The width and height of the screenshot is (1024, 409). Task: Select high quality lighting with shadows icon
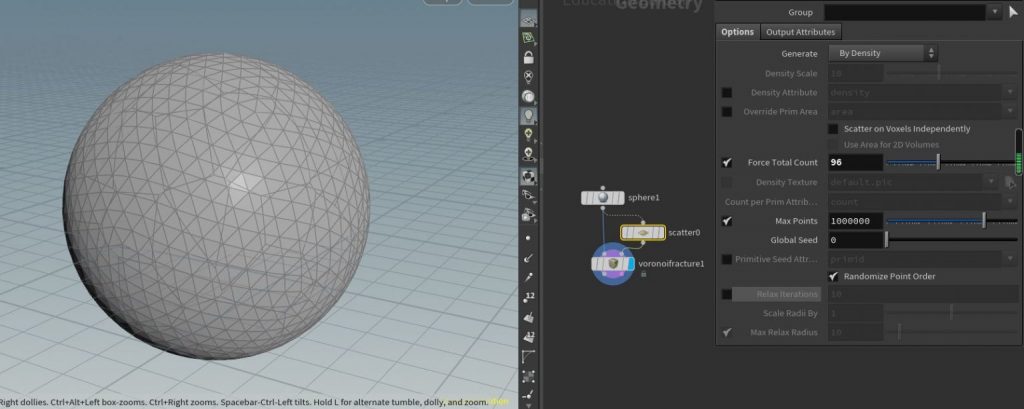[528, 154]
